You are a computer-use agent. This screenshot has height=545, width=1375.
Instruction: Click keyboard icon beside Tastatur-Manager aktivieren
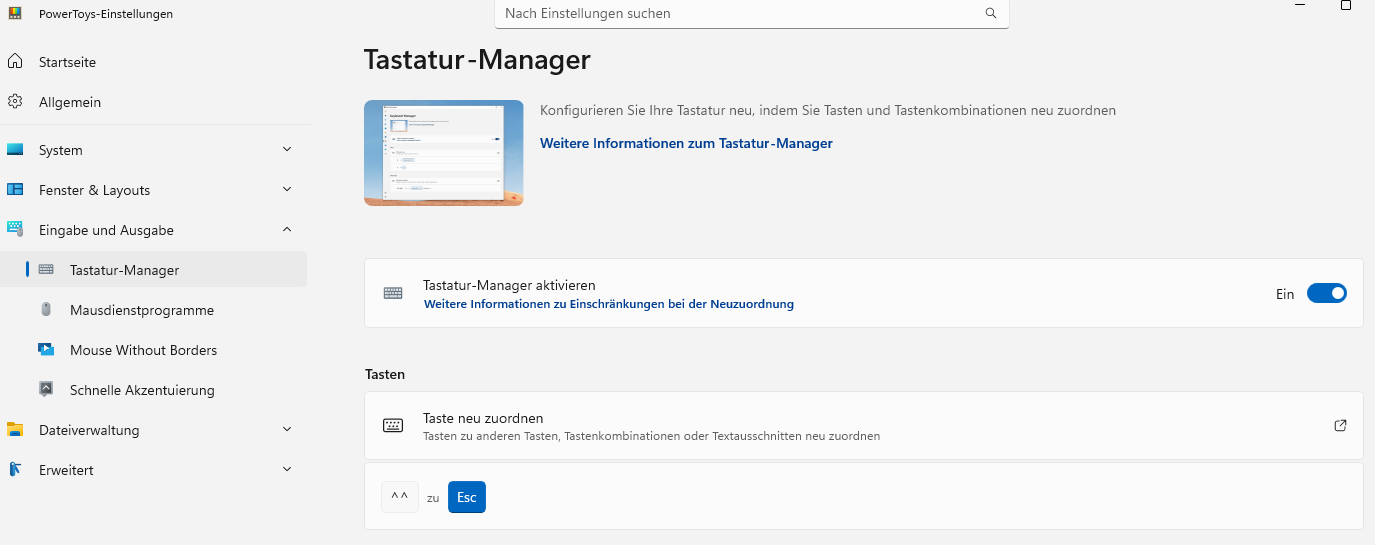(393, 294)
